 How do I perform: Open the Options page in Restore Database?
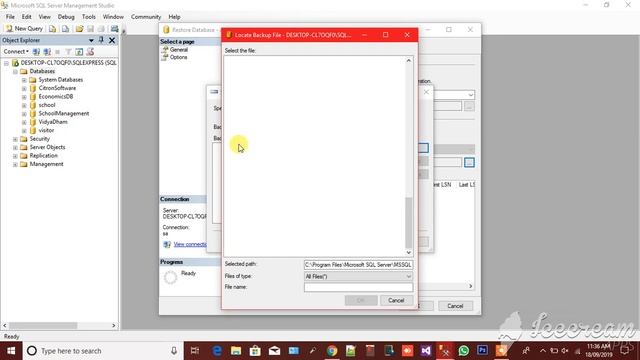178,57
